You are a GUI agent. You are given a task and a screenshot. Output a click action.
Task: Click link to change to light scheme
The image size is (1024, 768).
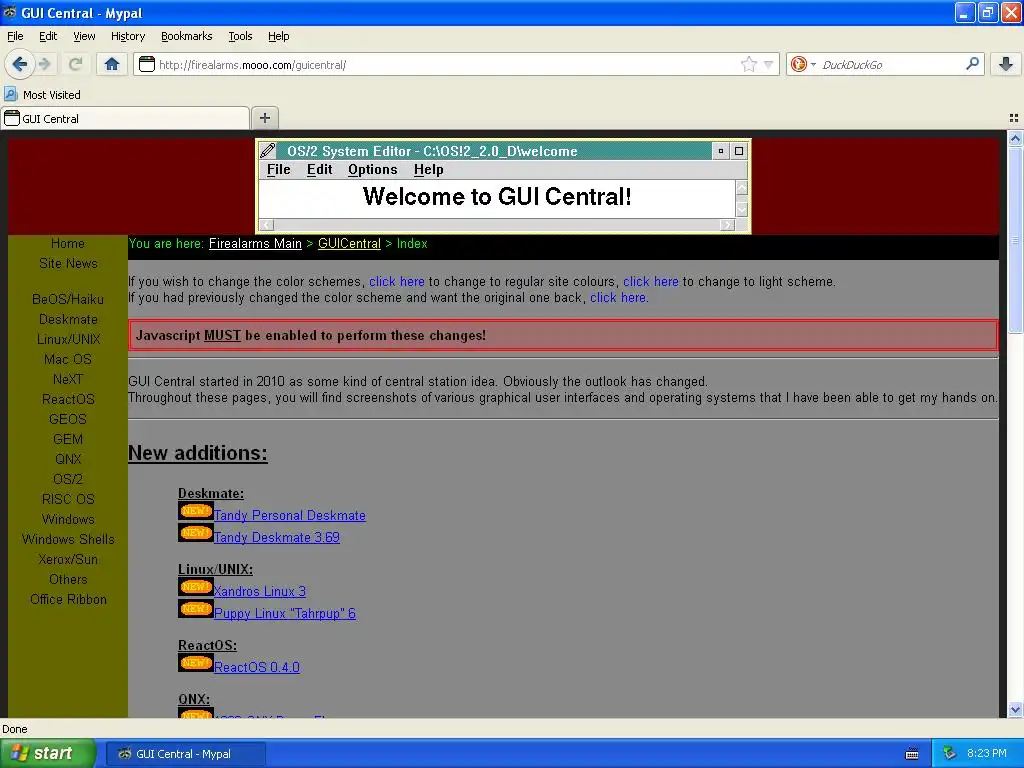[650, 281]
